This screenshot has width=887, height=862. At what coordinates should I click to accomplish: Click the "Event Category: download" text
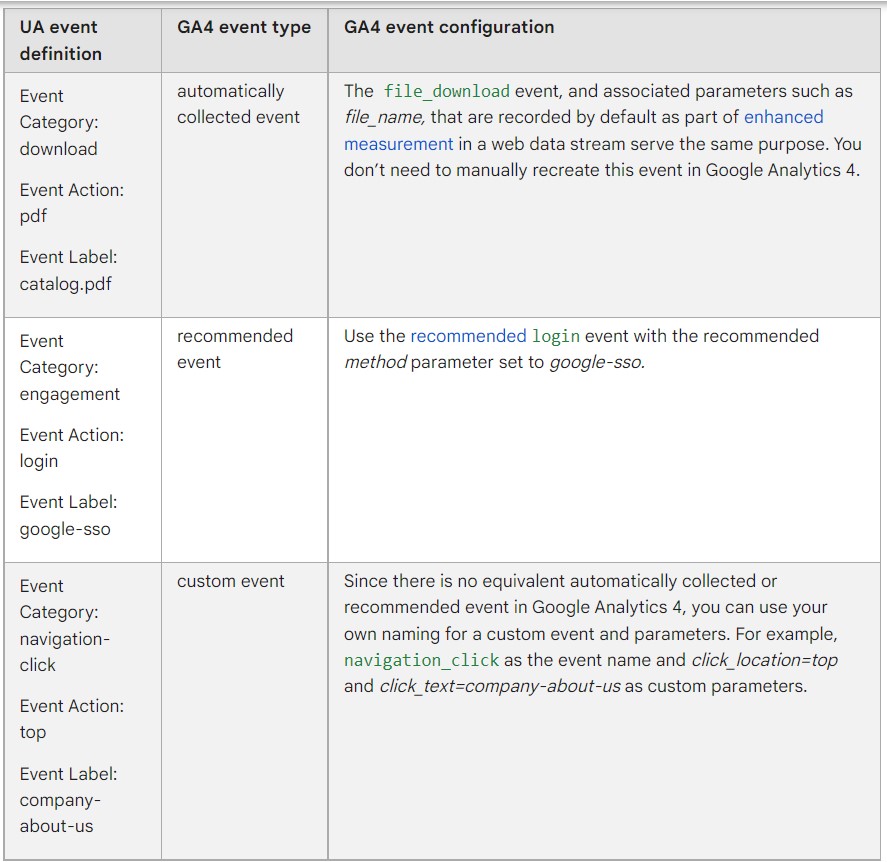click(59, 122)
